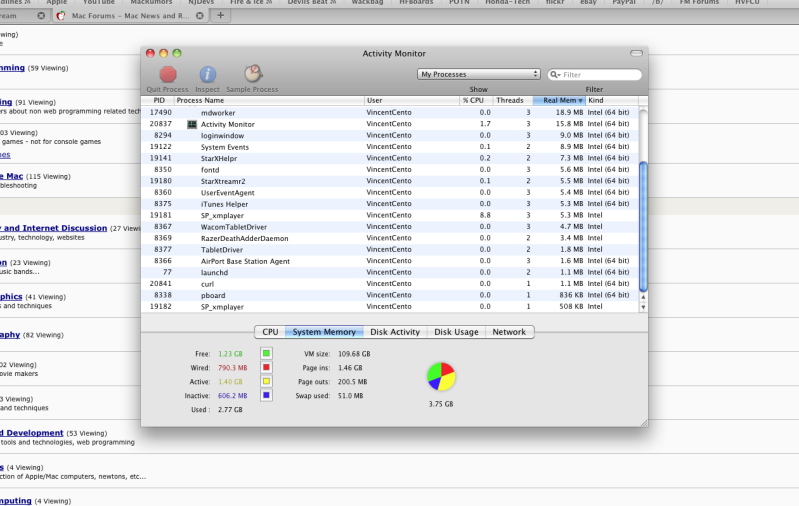Open the Disk Usage tab
The width and height of the screenshot is (799, 506).
[x=456, y=332]
